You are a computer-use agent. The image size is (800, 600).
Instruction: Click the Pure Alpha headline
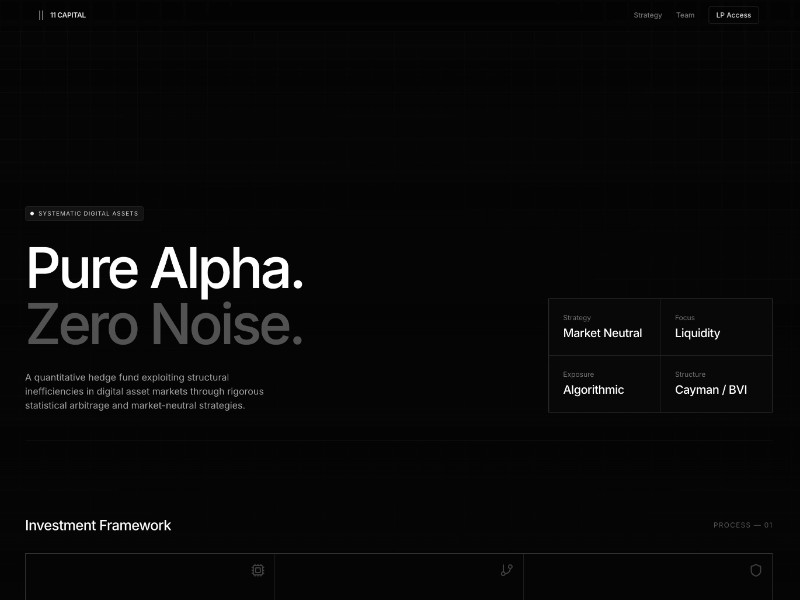pos(165,268)
